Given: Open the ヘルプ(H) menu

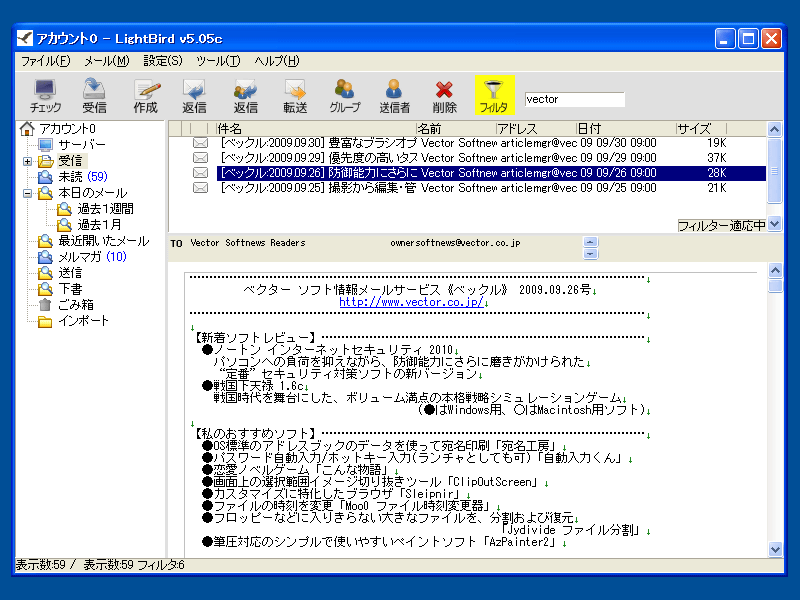Looking at the screenshot, I should coord(277,61).
